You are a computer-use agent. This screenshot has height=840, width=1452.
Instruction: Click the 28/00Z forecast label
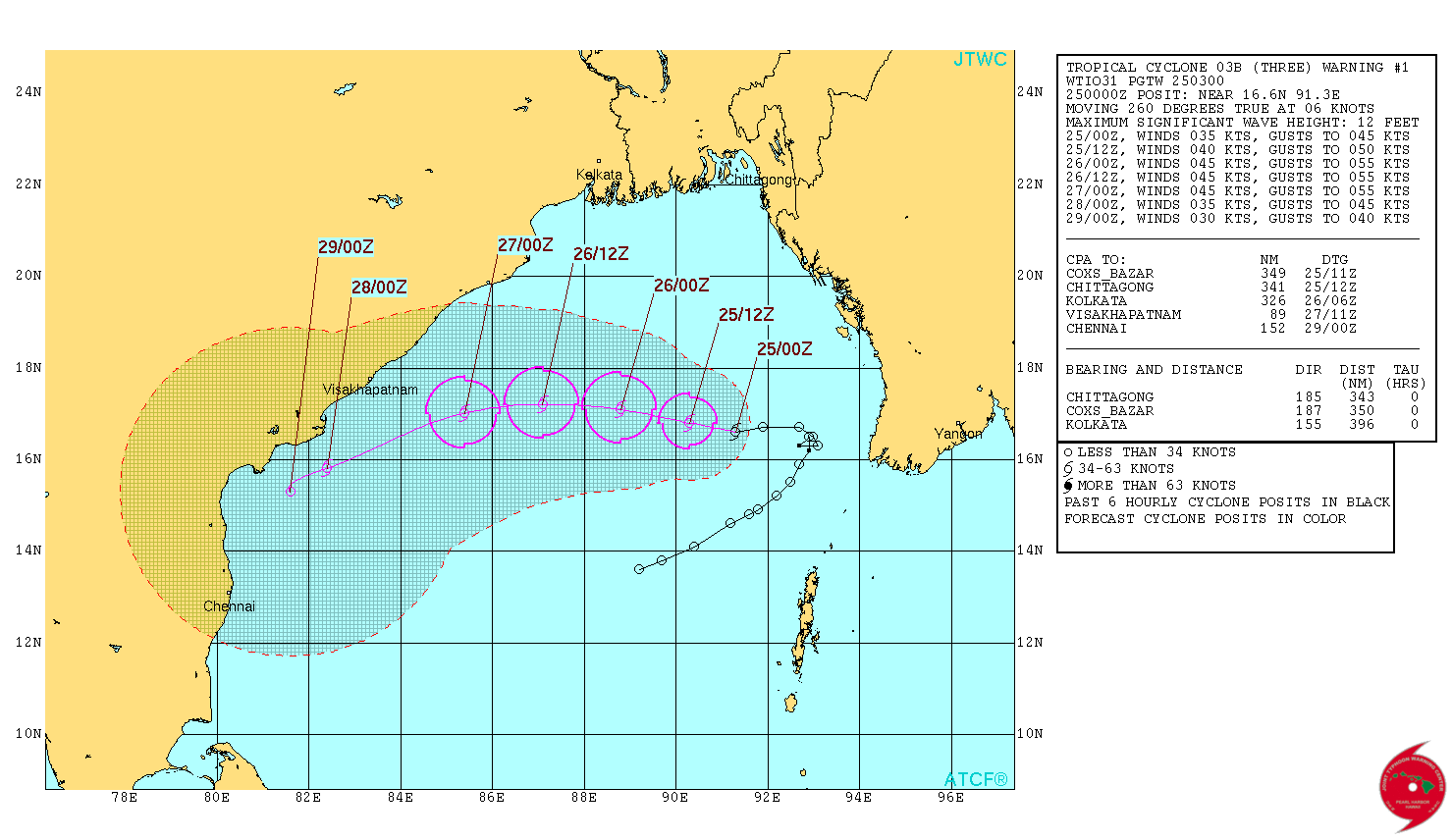tap(379, 288)
